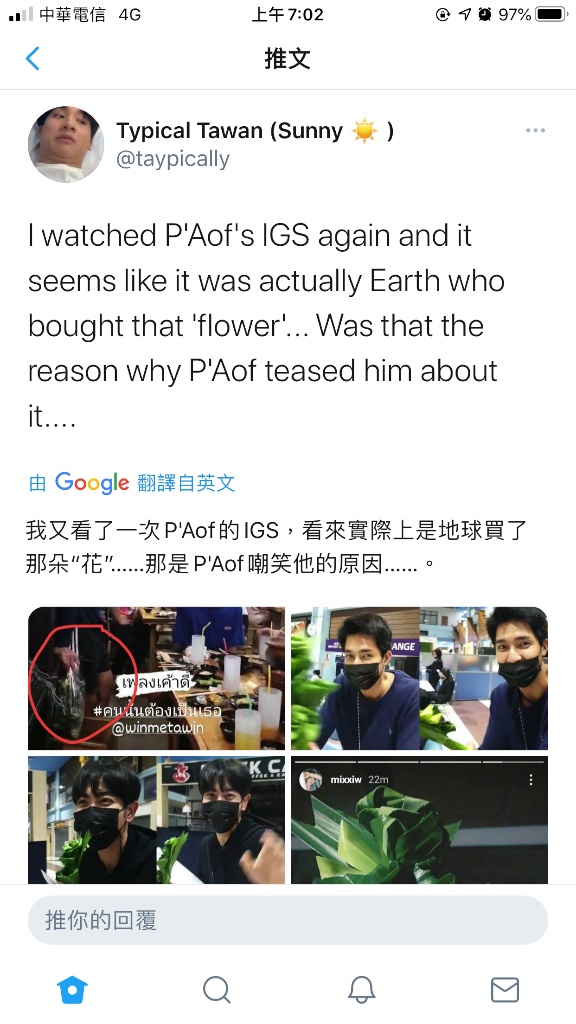Go to the Home tab
Image resolution: width=576 pixels, height=1024 pixels.
click(x=72, y=989)
